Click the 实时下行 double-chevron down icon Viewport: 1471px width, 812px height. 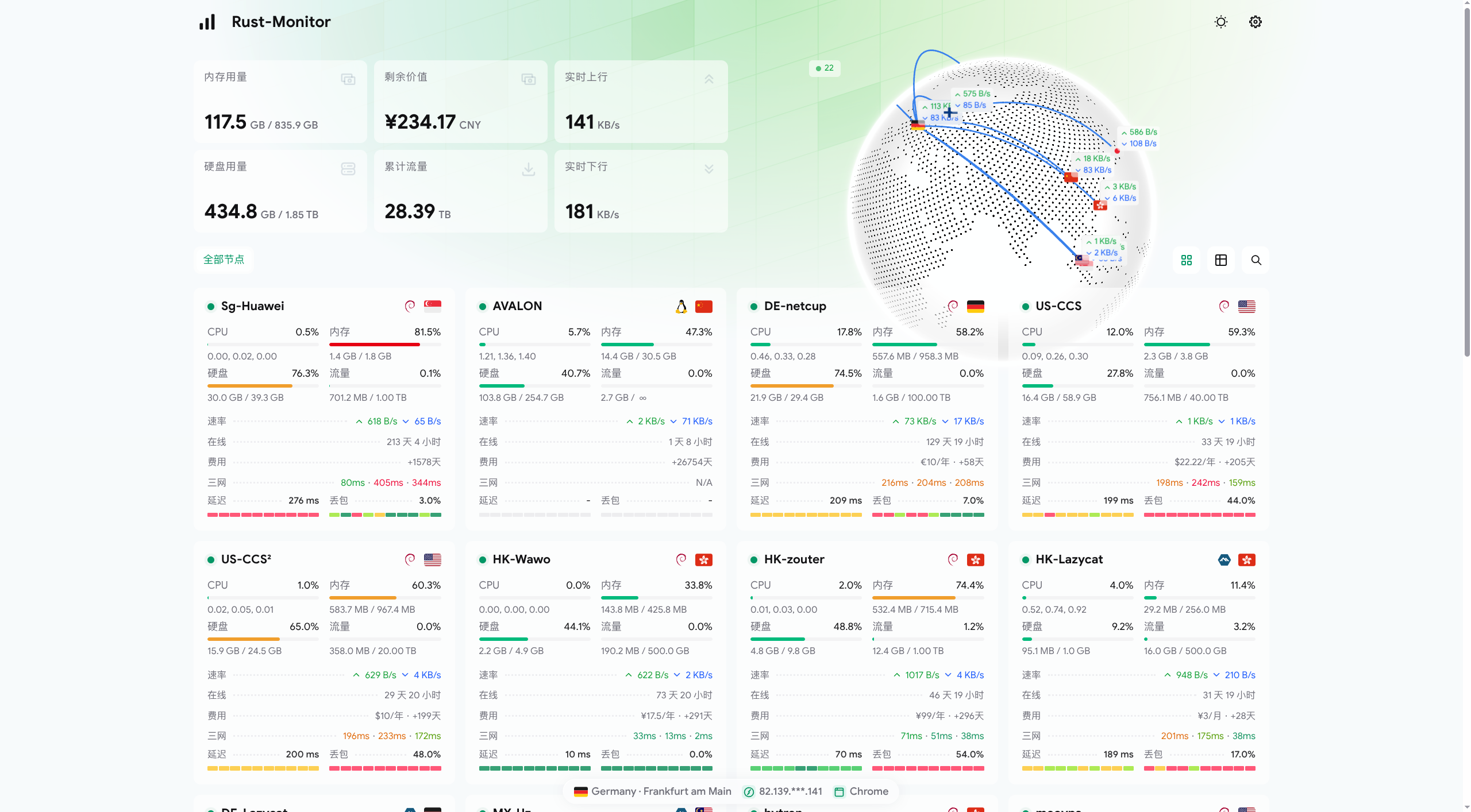point(709,169)
